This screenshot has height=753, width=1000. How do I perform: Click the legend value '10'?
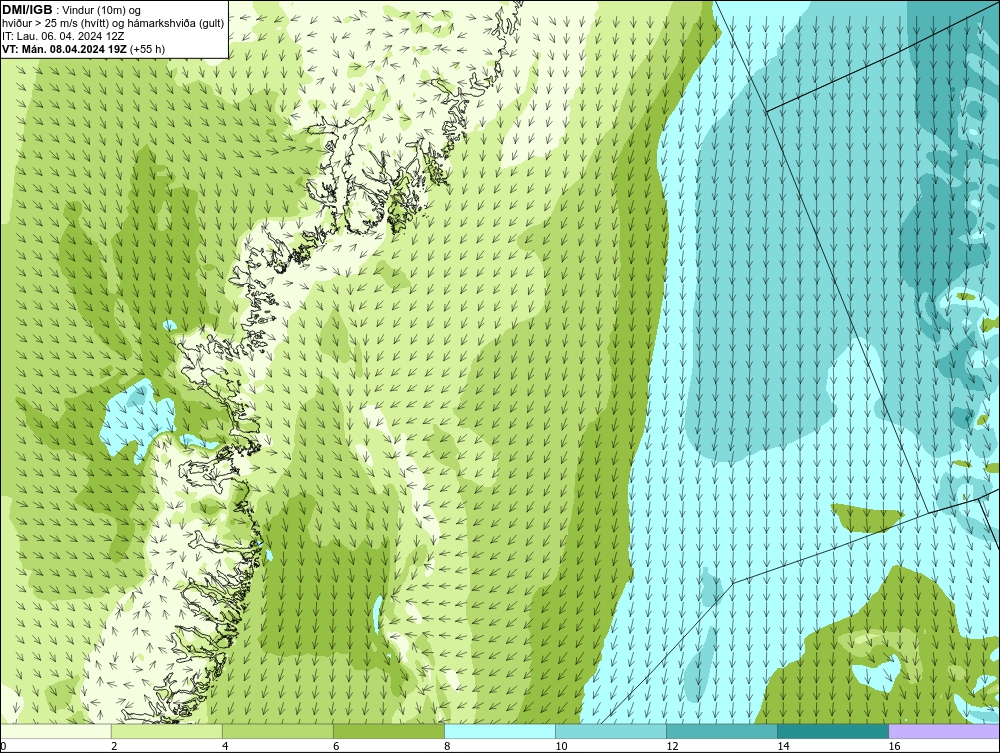[561, 746]
